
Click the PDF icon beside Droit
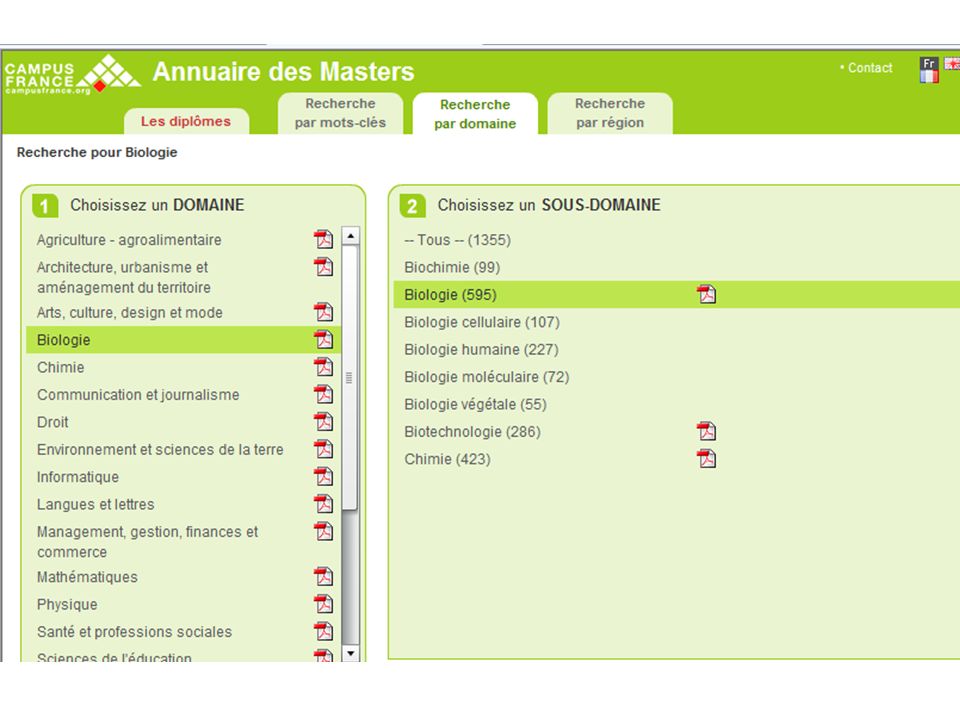click(323, 422)
